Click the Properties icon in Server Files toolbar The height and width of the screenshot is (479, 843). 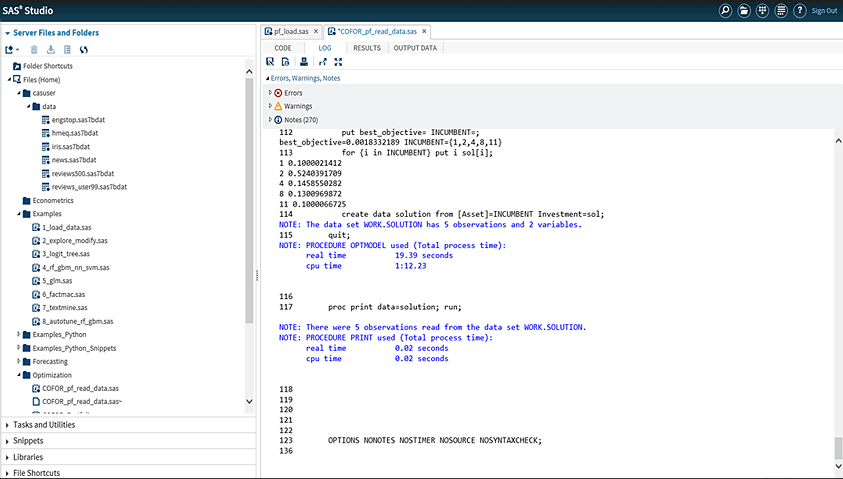(67, 49)
